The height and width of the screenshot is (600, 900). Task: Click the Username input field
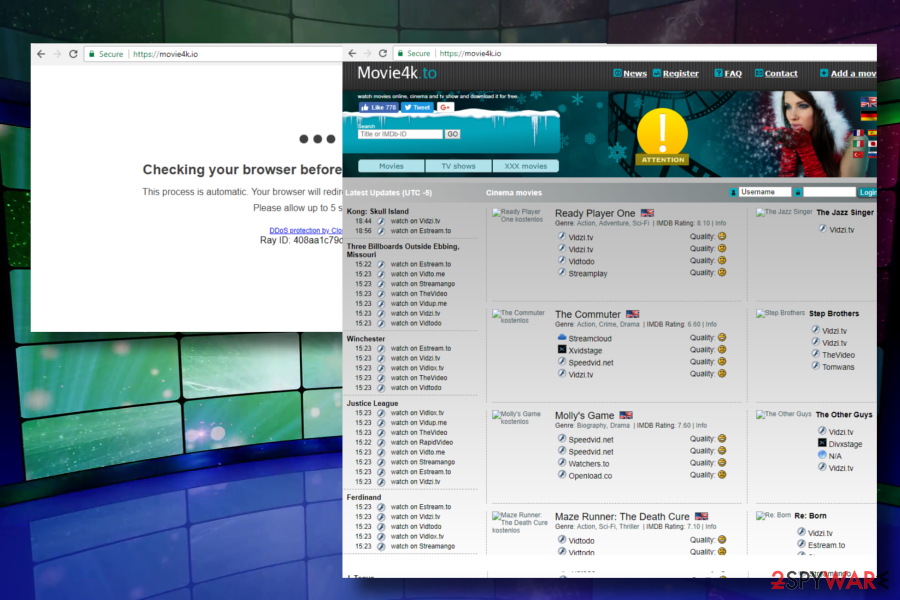765,192
